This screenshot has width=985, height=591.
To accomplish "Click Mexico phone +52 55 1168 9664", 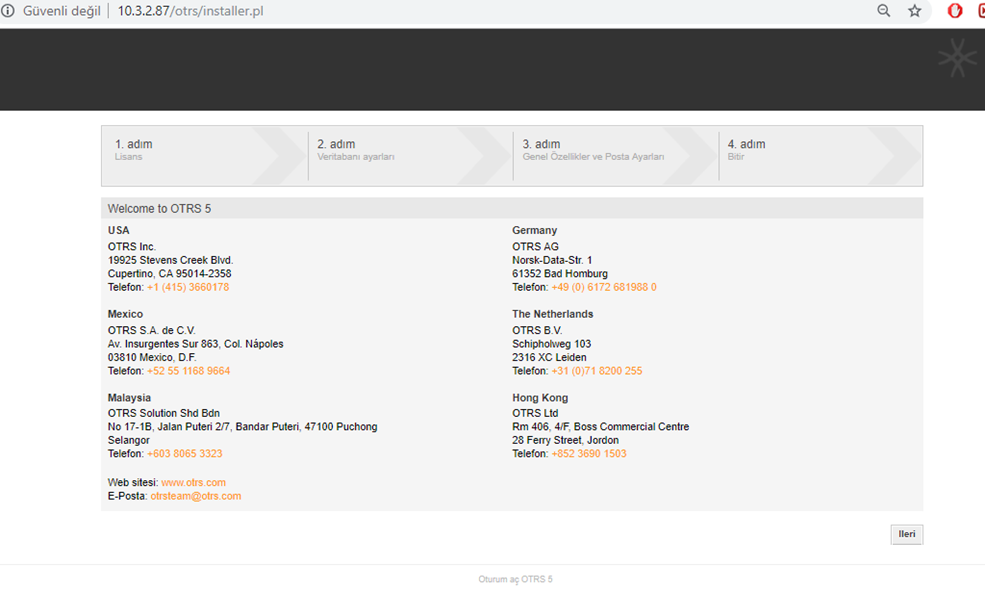I will point(188,371).
